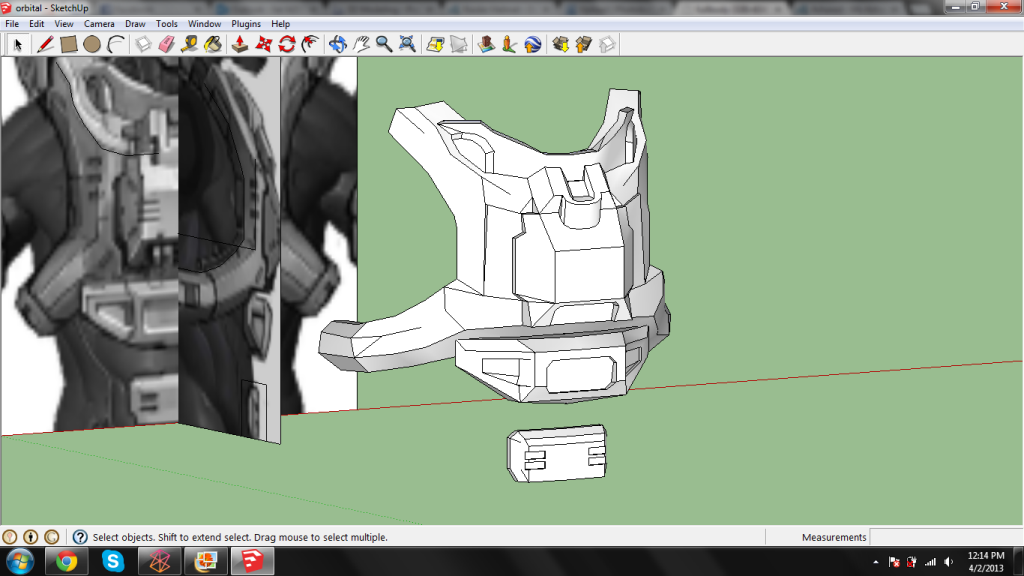Select the Move tool
The width and height of the screenshot is (1024, 576).
click(x=264, y=44)
